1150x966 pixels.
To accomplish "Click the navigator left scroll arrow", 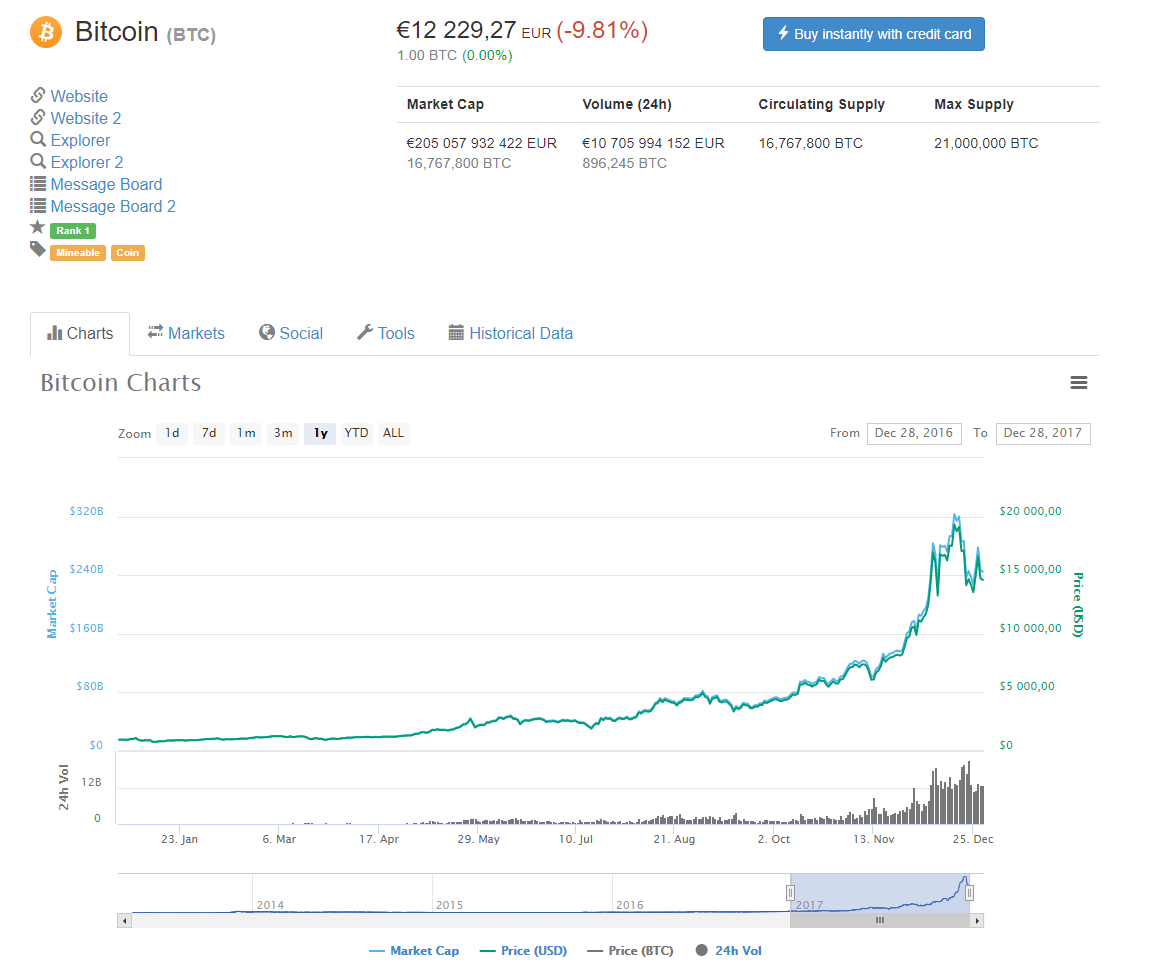I will coord(125,921).
